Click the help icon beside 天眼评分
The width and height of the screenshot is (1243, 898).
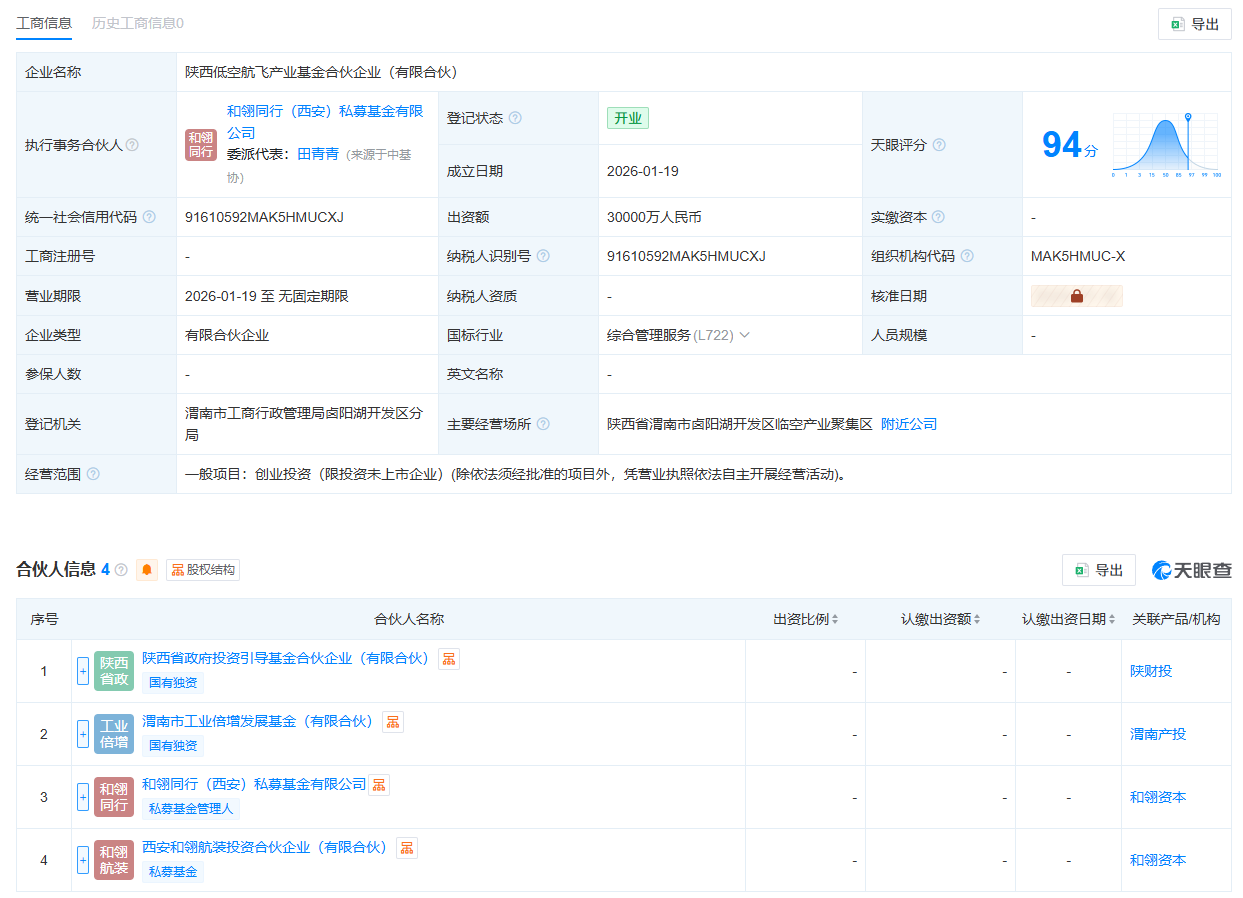coord(937,145)
